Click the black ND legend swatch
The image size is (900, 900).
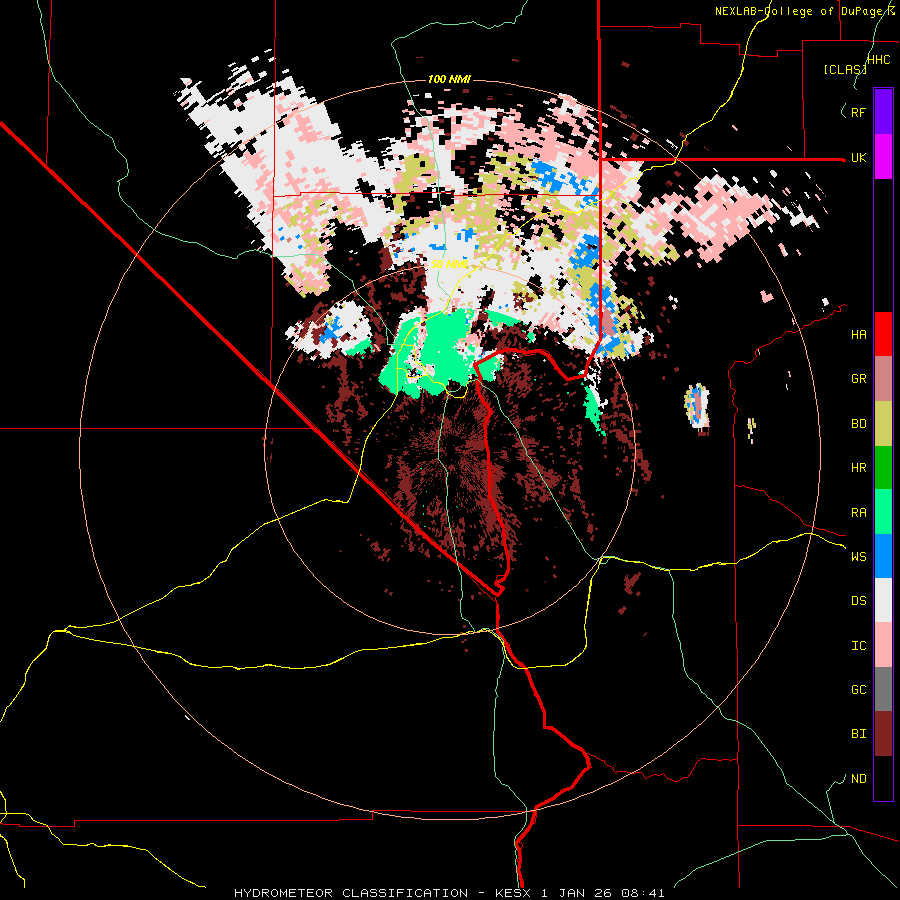(x=883, y=778)
